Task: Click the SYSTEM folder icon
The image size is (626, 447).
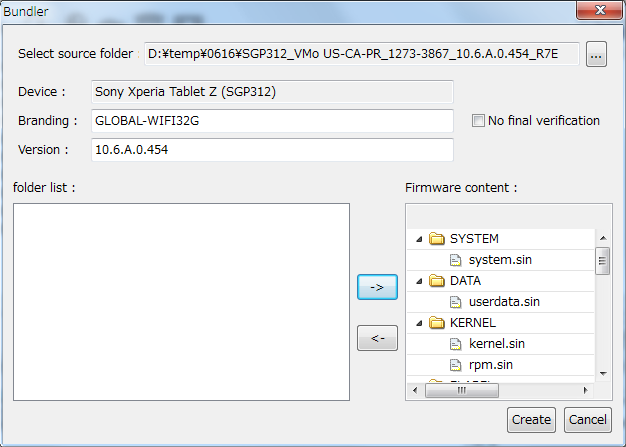Action: (437, 239)
